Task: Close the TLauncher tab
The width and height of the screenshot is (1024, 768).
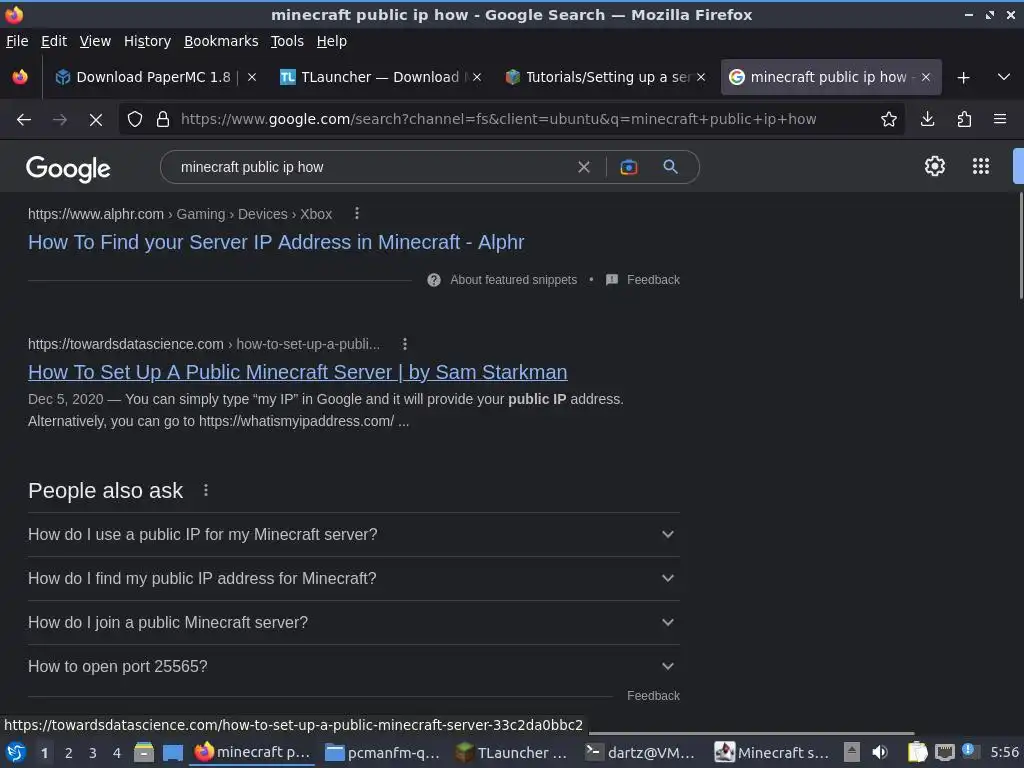Action: tap(477, 77)
